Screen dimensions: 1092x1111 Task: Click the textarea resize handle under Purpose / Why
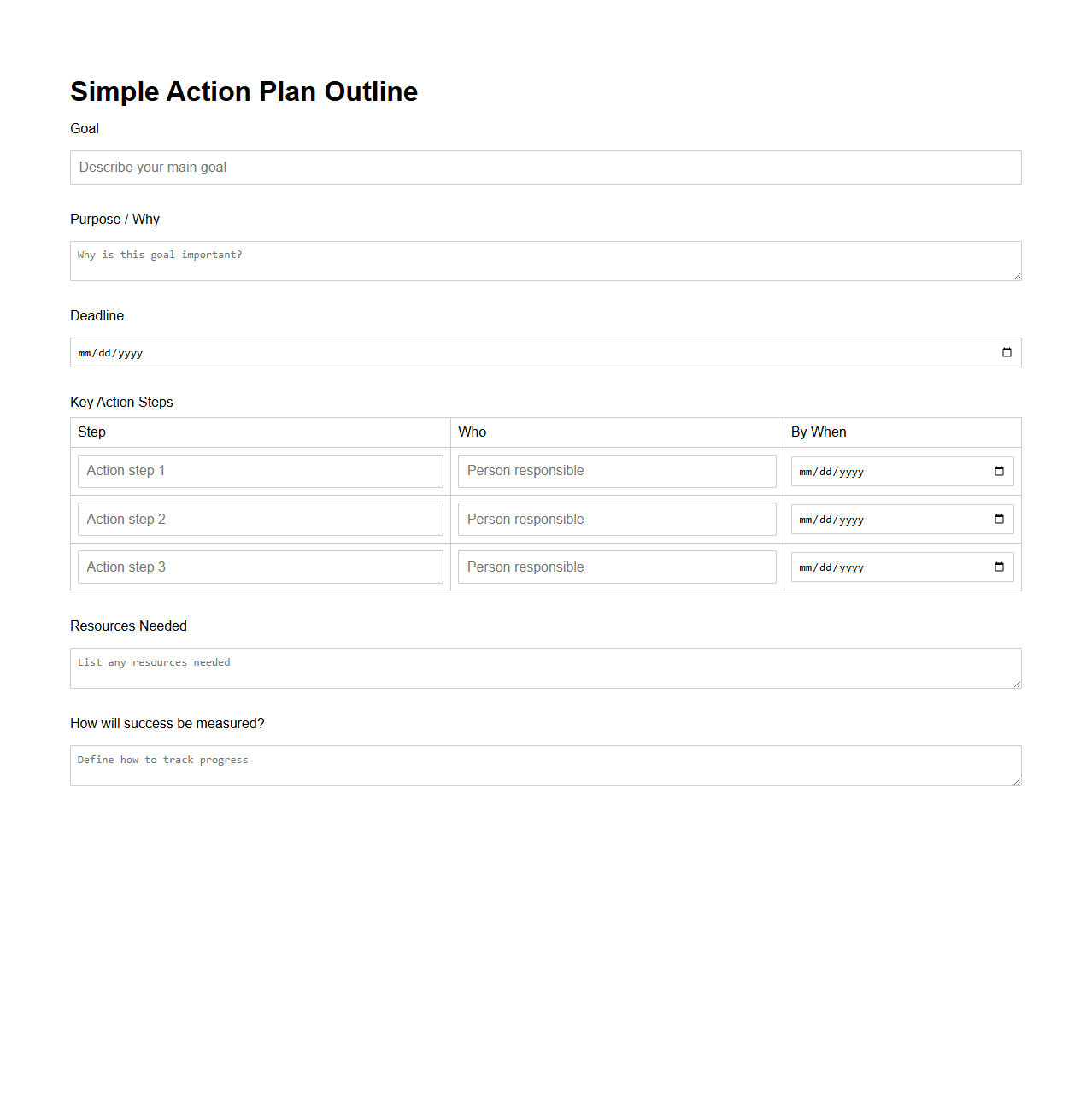(x=1017, y=277)
